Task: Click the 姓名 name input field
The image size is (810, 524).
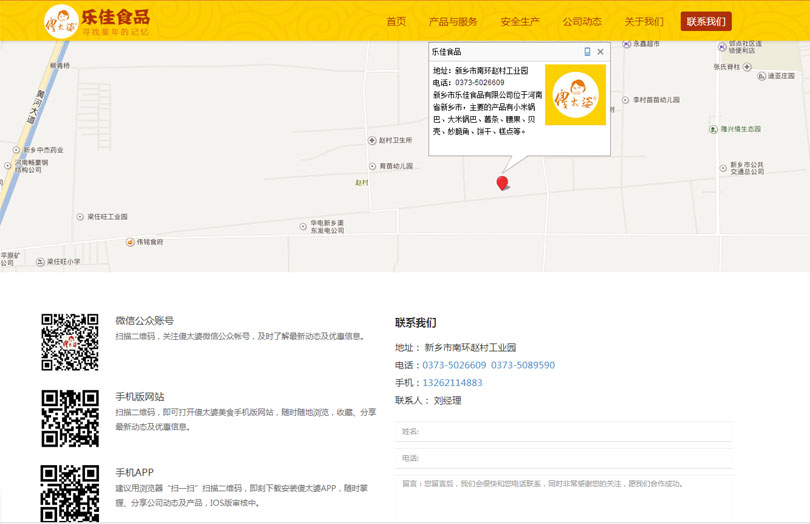Action: [565, 432]
